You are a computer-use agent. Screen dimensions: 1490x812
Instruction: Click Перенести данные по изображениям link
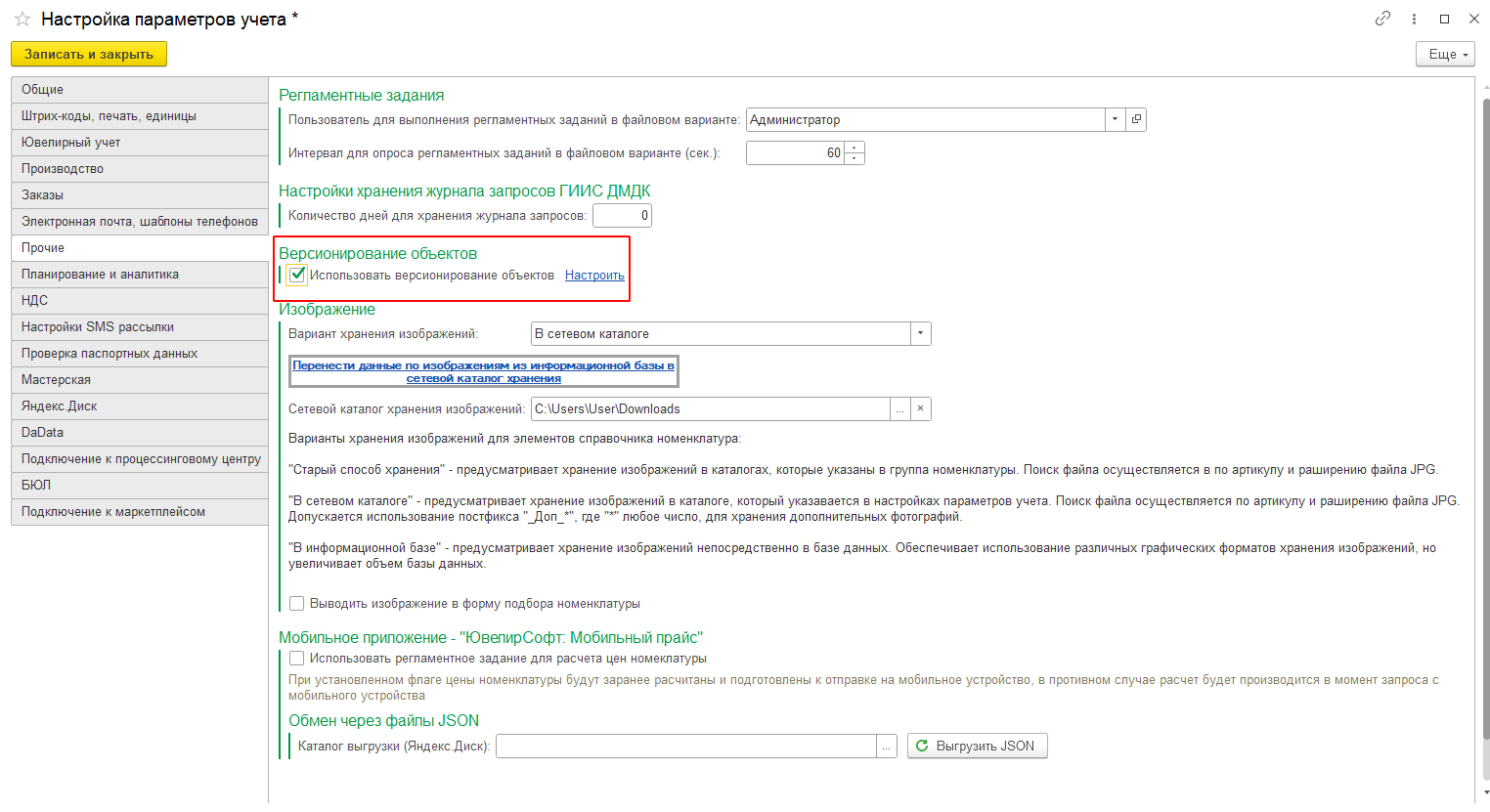coord(484,371)
